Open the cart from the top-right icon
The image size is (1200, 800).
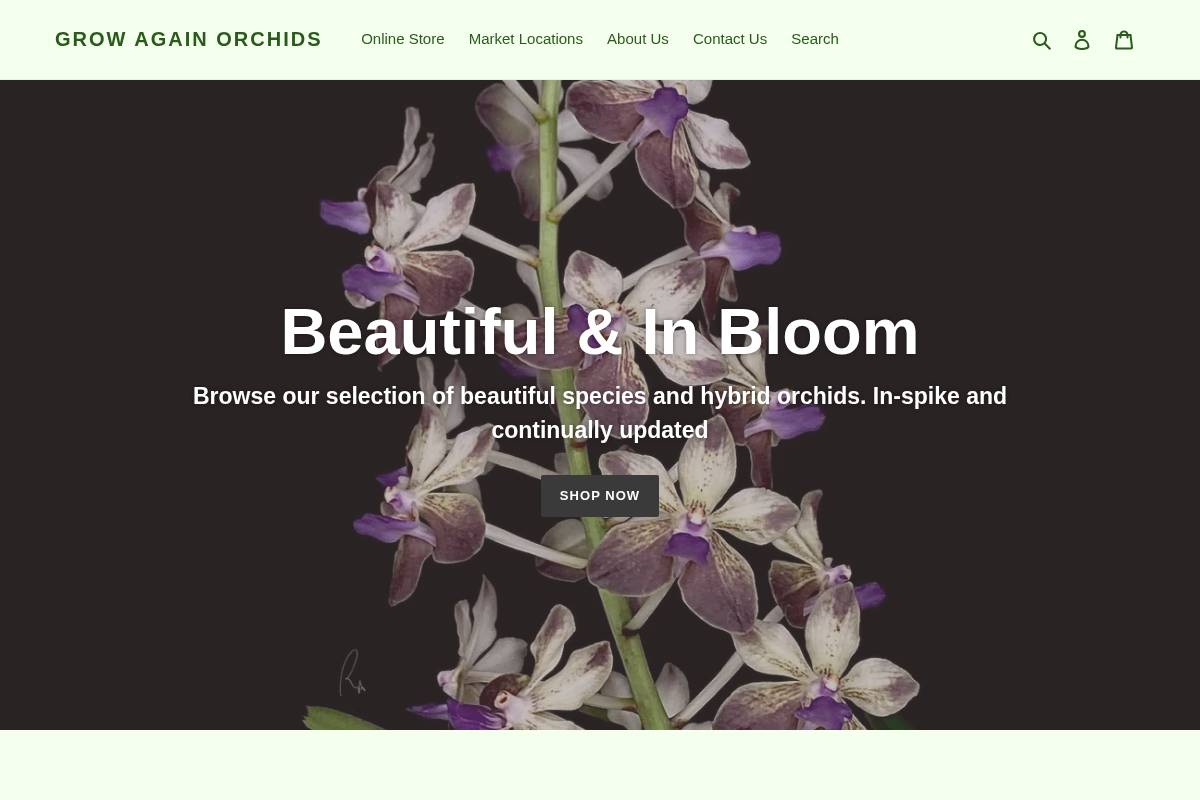1124,39
